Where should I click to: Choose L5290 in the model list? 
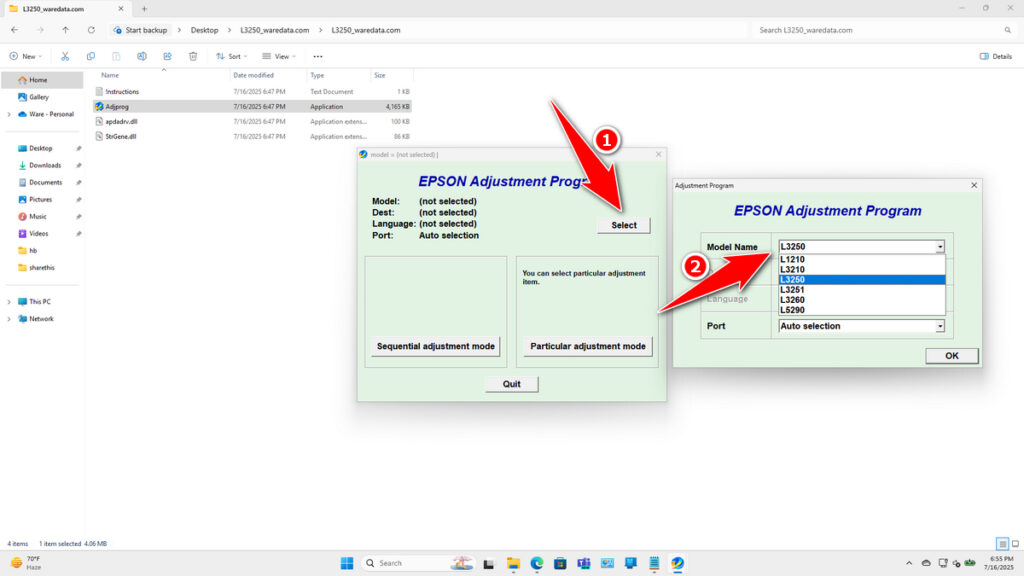point(862,310)
